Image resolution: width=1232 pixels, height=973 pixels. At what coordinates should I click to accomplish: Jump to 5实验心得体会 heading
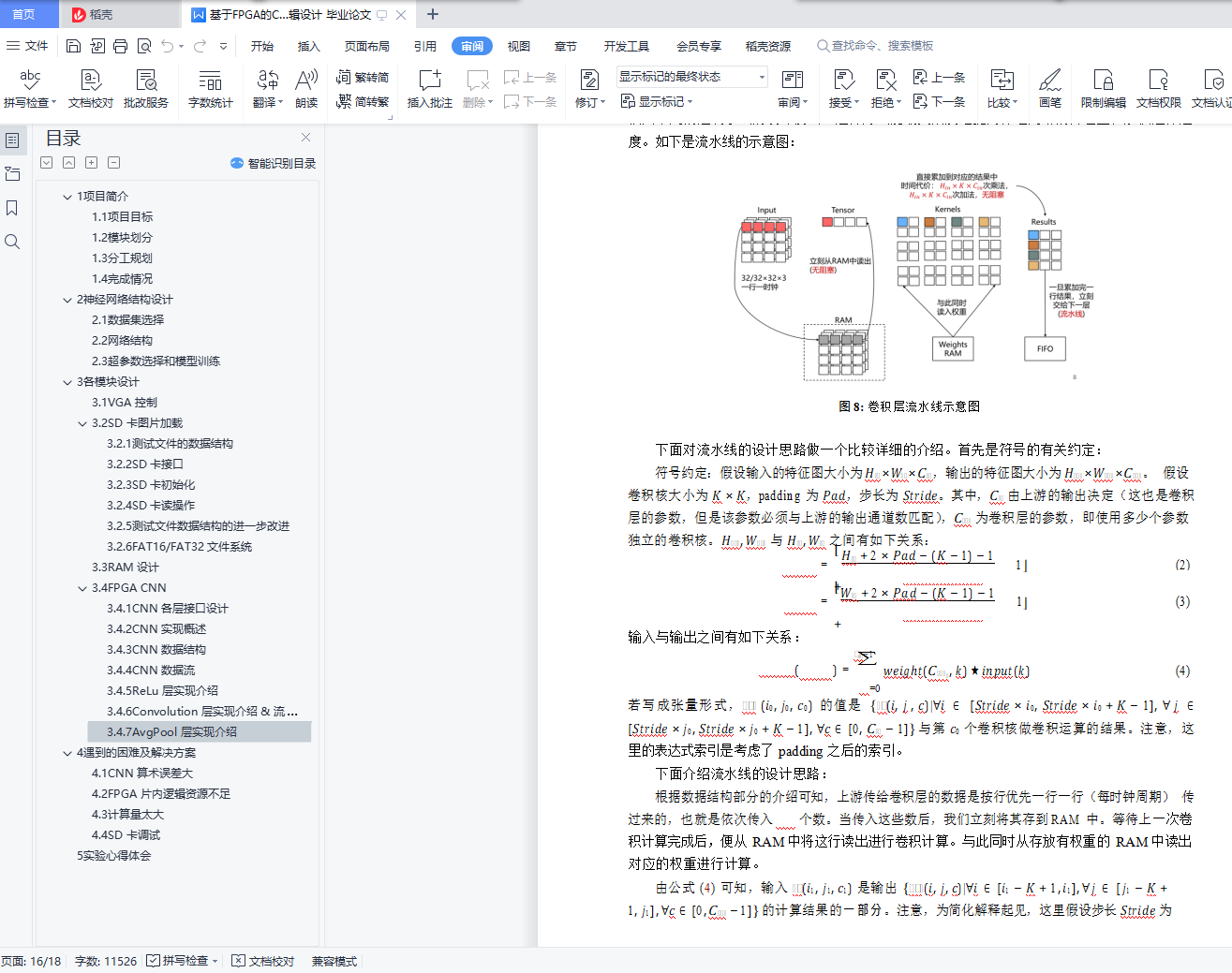(113, 856)
